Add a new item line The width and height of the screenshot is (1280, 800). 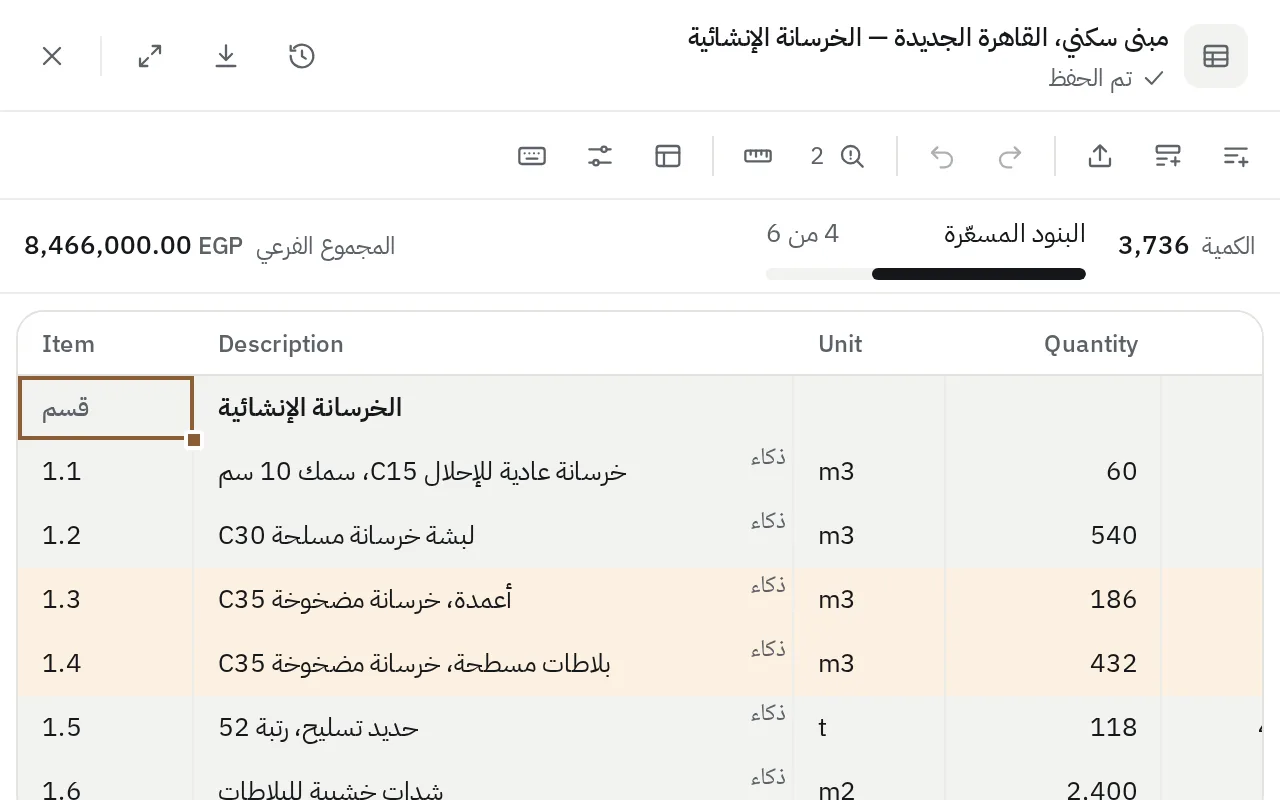pos(1236,156)
